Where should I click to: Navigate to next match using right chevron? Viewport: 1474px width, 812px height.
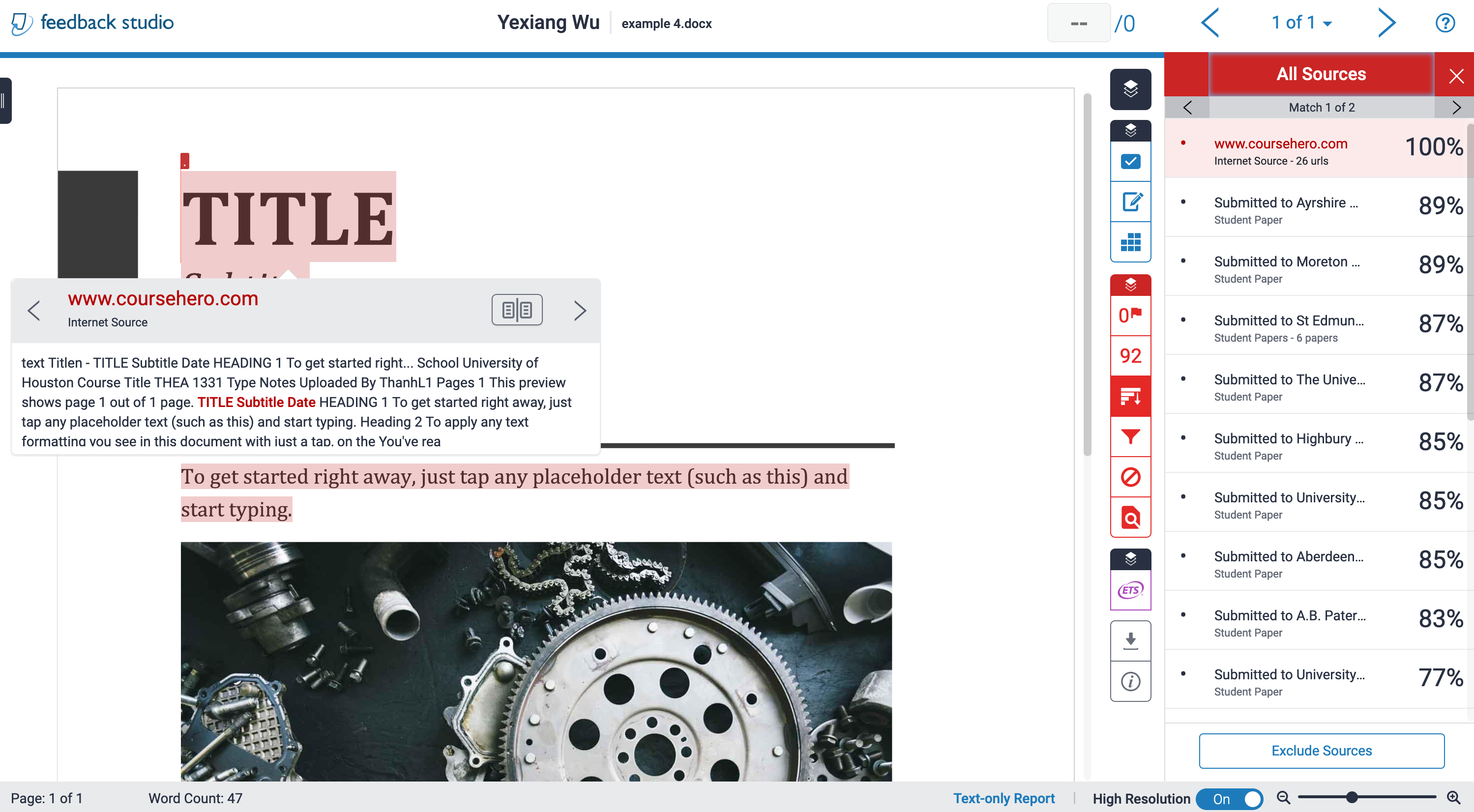click(1455, 108)
